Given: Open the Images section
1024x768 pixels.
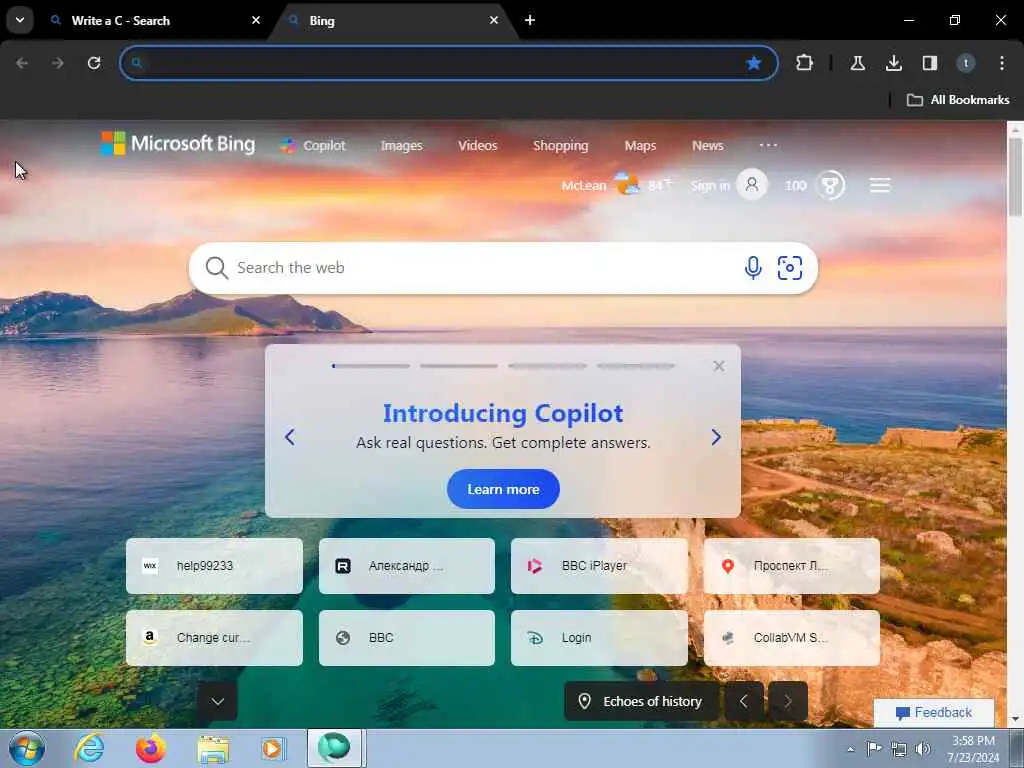Looking at the screenshot, I should click(x=402, y=146).
